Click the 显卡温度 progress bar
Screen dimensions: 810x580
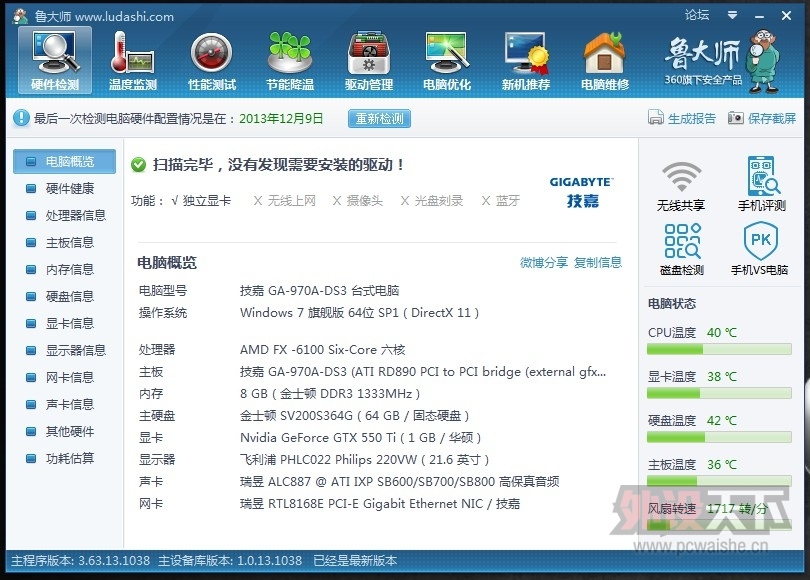719,394
